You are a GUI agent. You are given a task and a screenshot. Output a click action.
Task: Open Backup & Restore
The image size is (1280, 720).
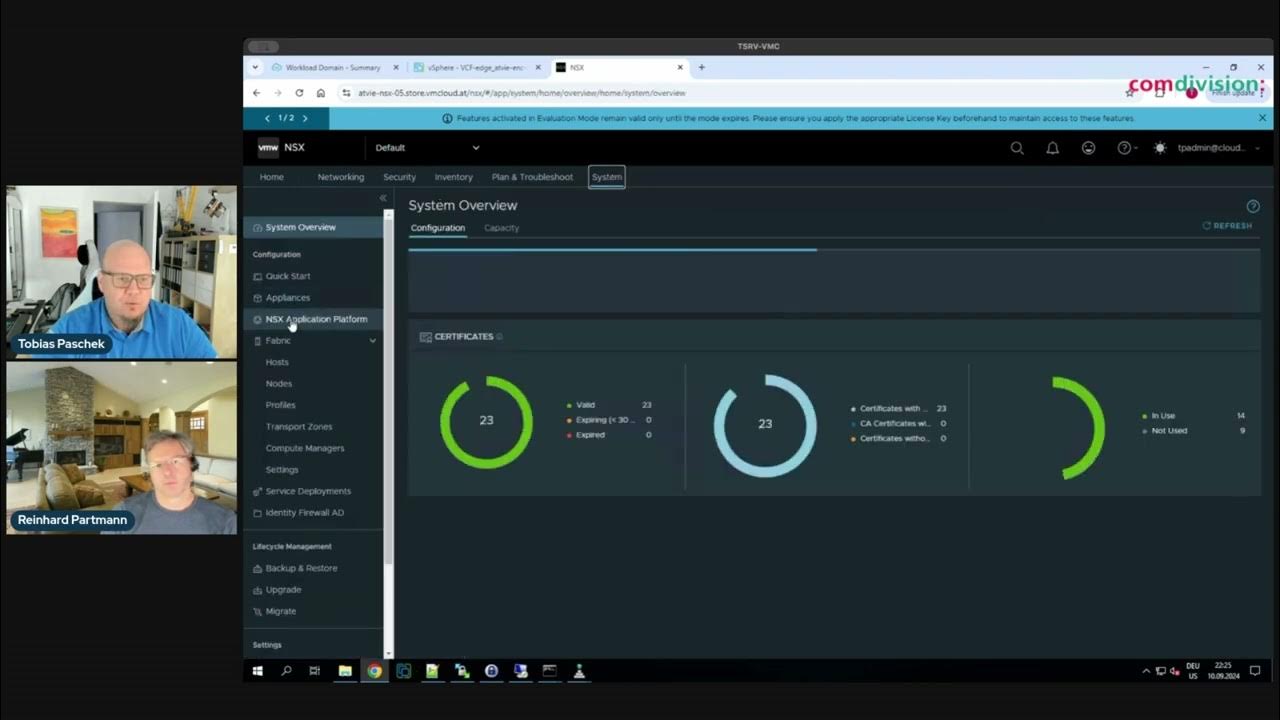[x=301, y=568]
